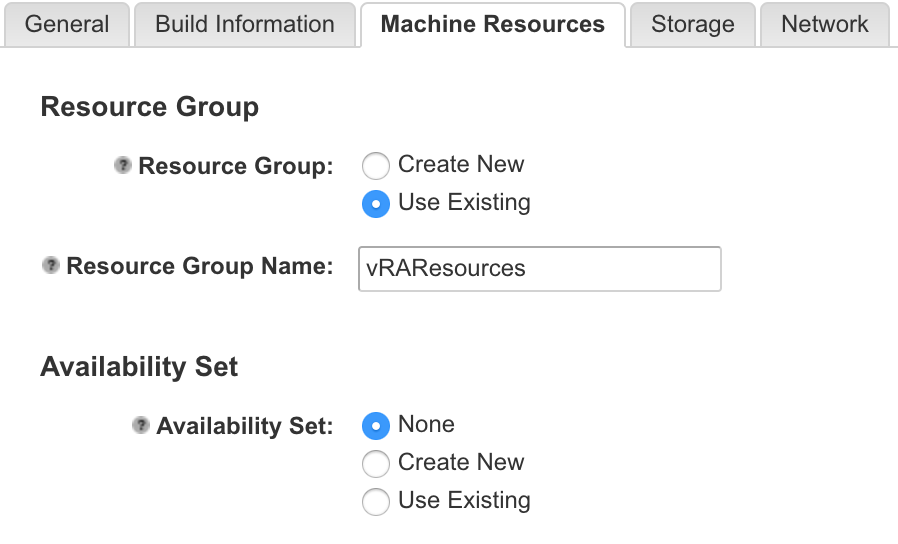
Task: Click the Resource Group Name text field
Action: pyautogui.click(x=539, y=269)
